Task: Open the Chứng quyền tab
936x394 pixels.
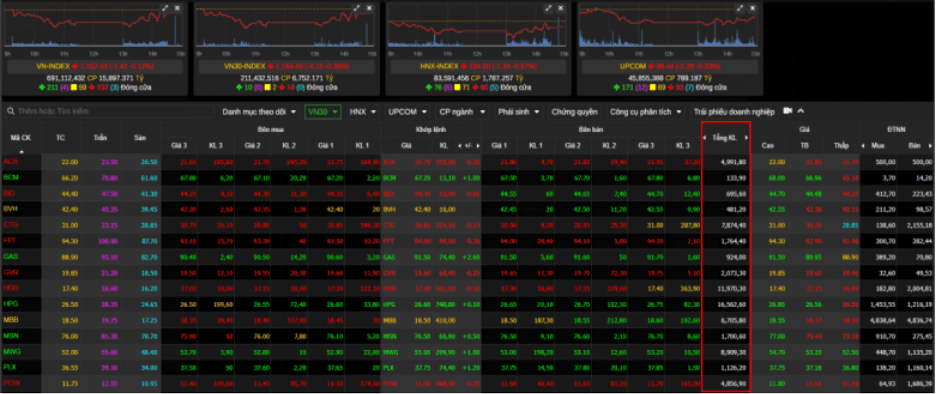Action: click(574, 112)
